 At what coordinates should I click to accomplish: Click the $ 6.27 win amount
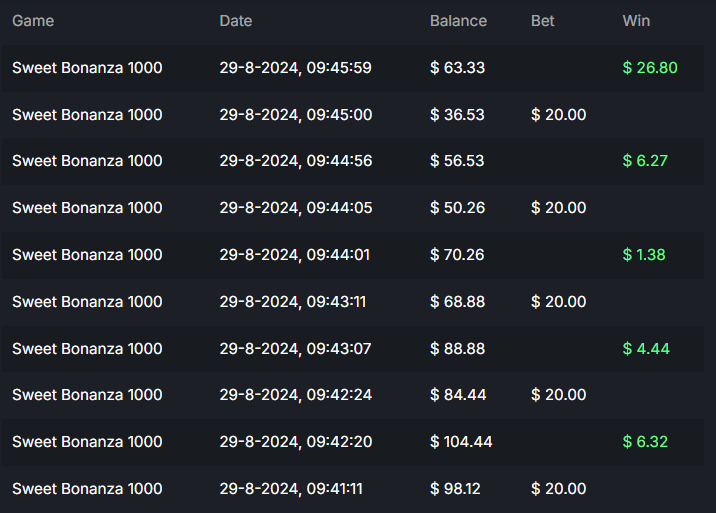pos(645,161)
